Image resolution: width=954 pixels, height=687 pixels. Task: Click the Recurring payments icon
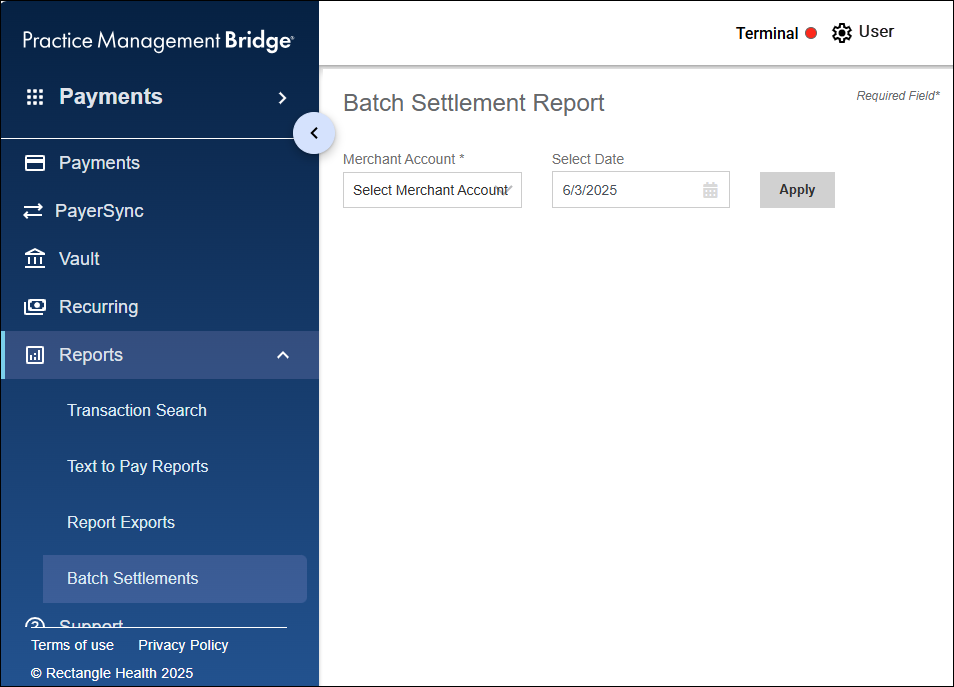(x=33, y=306)
